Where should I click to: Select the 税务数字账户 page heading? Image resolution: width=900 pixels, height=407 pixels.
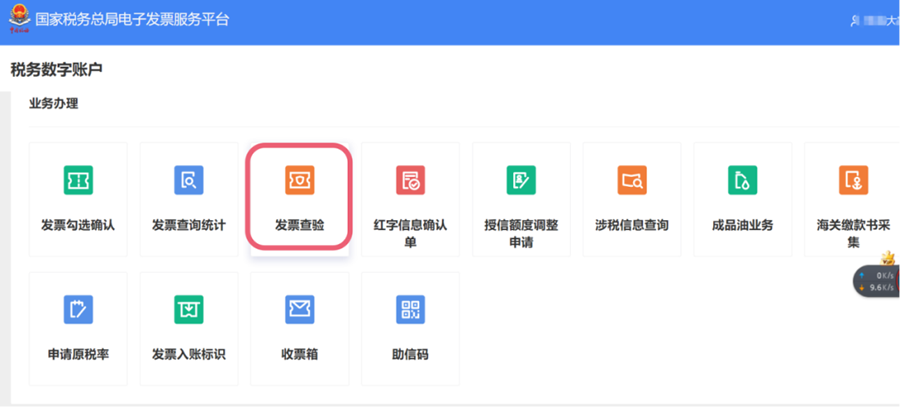click(56, 70)
